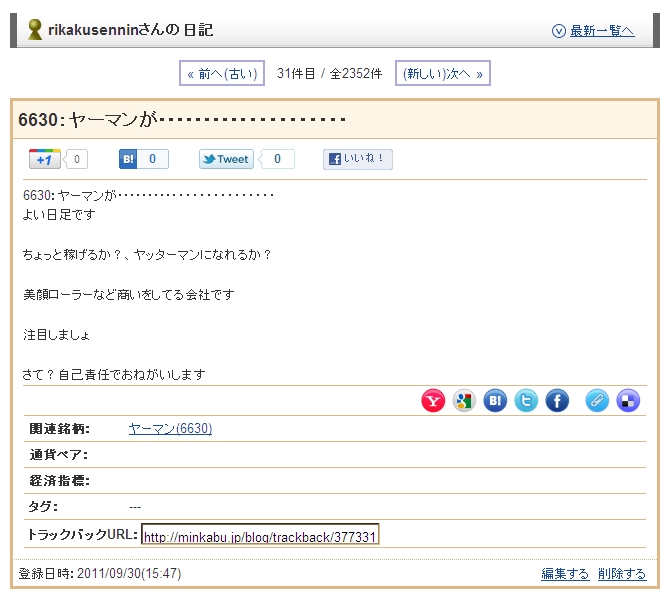Click the registration date 2011/09/30(15:47)
Viewport: 665px width, 595px height.
point(129,574)
